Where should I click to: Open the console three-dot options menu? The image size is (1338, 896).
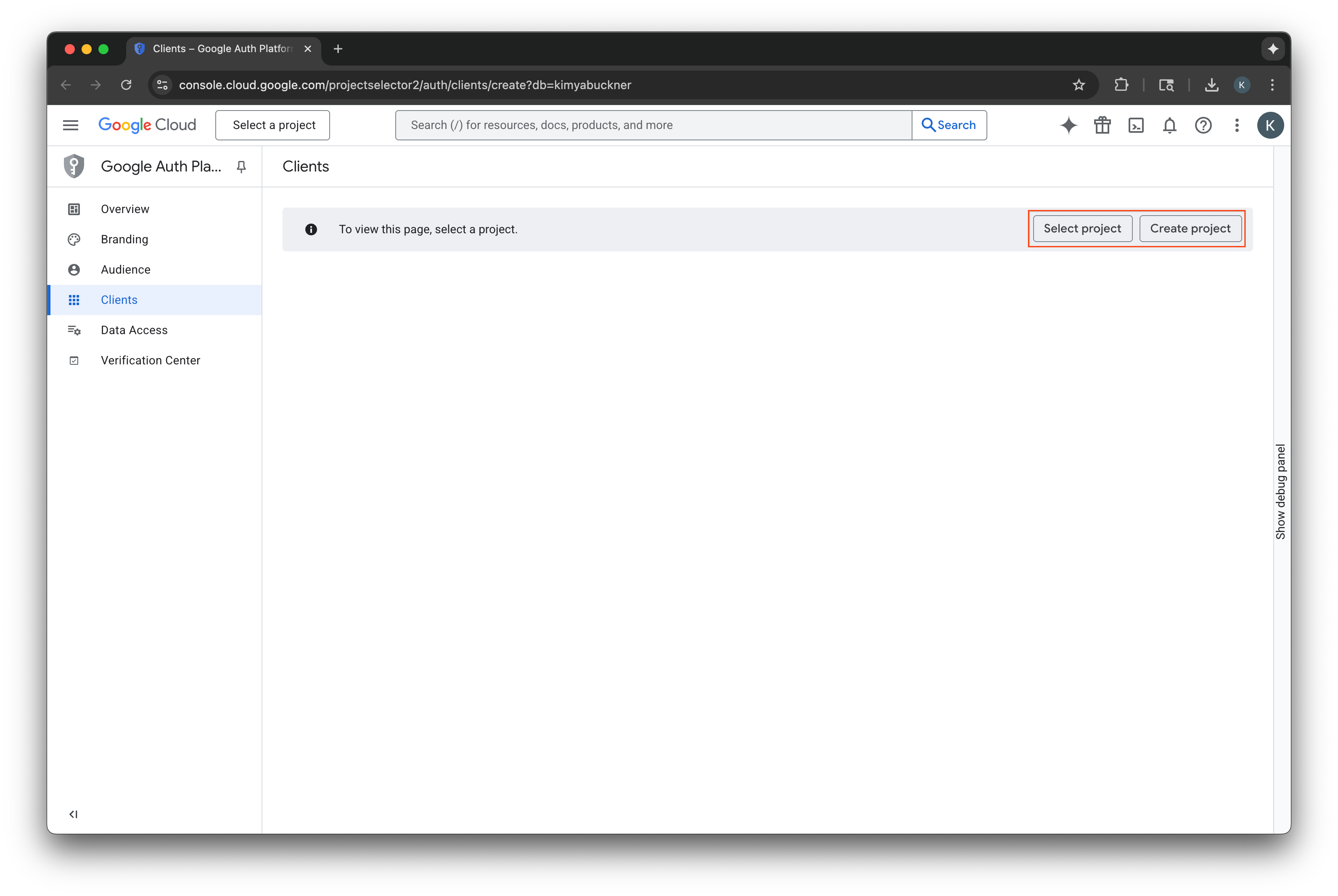[x=1236, y=125]
